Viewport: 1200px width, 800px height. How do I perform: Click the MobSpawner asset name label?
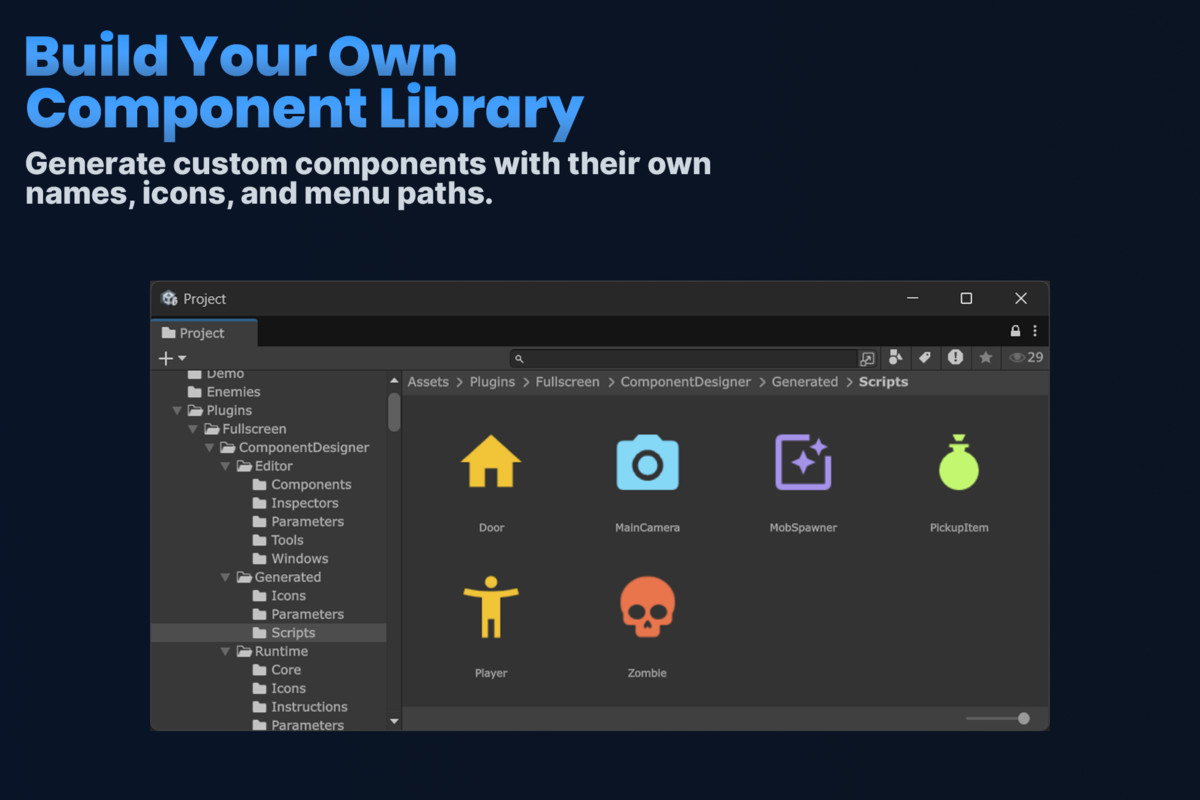coord(803,528)
